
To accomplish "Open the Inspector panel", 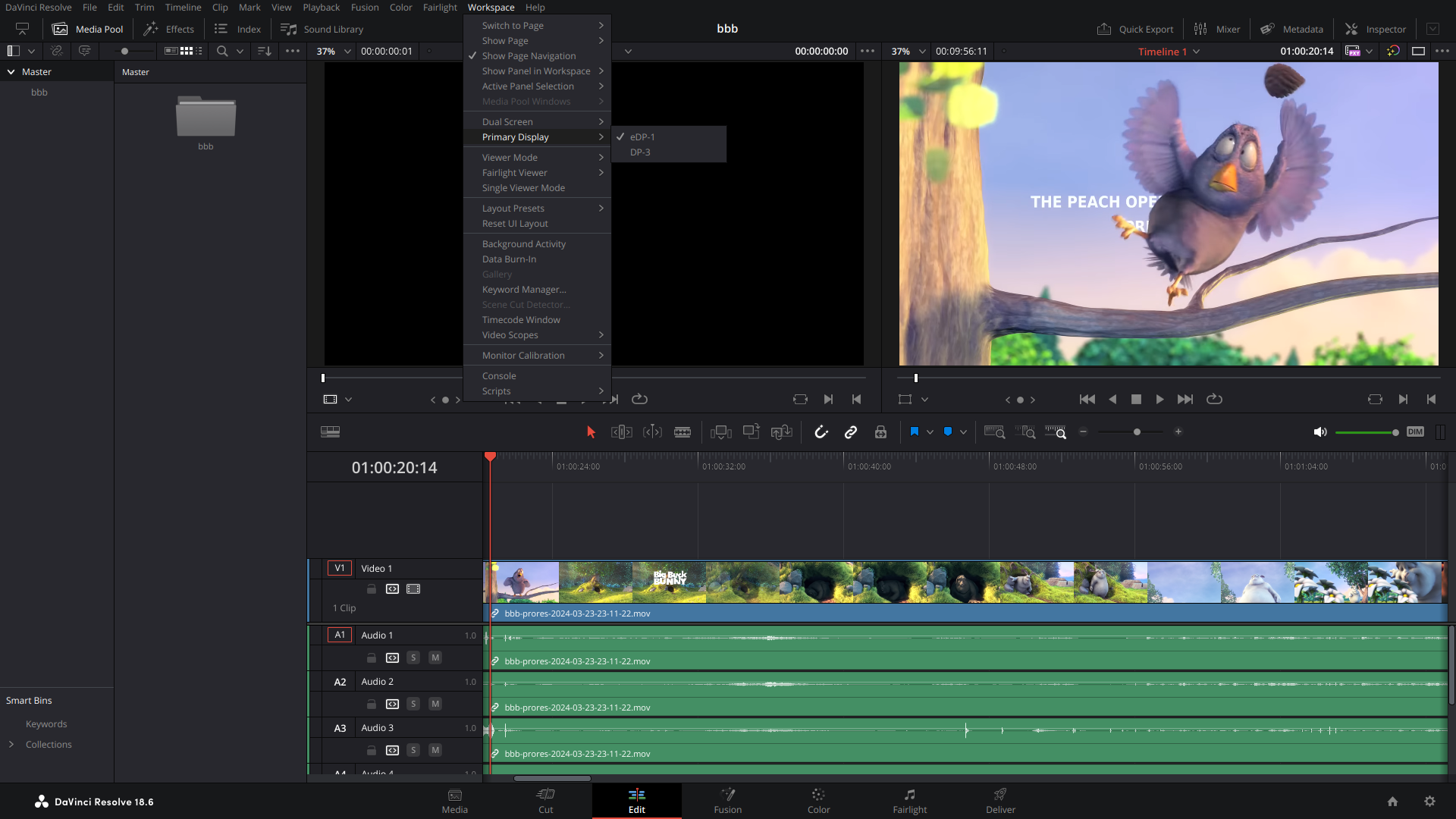I will (1376, 29).
